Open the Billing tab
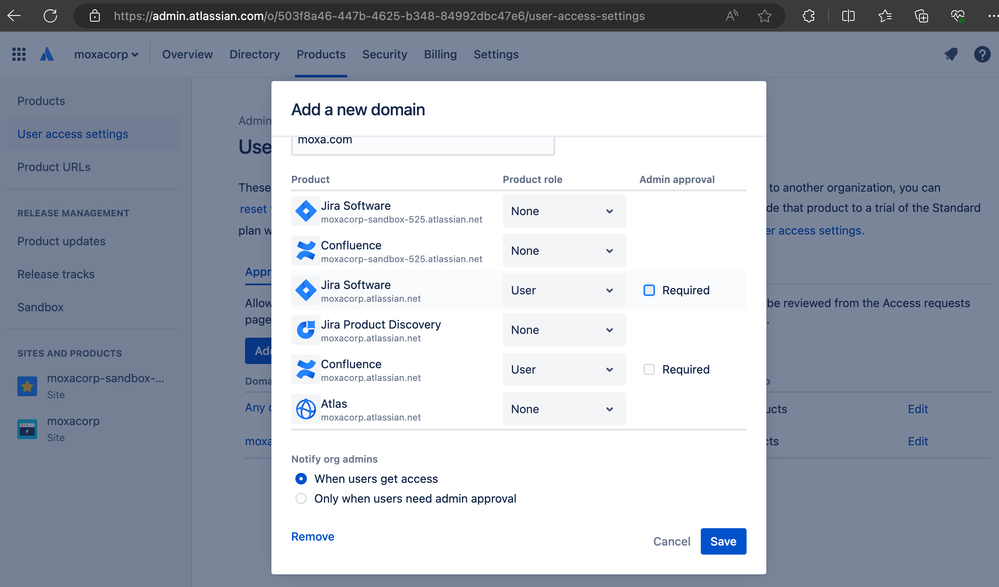The image size is (999, 587). pos(440,54)
